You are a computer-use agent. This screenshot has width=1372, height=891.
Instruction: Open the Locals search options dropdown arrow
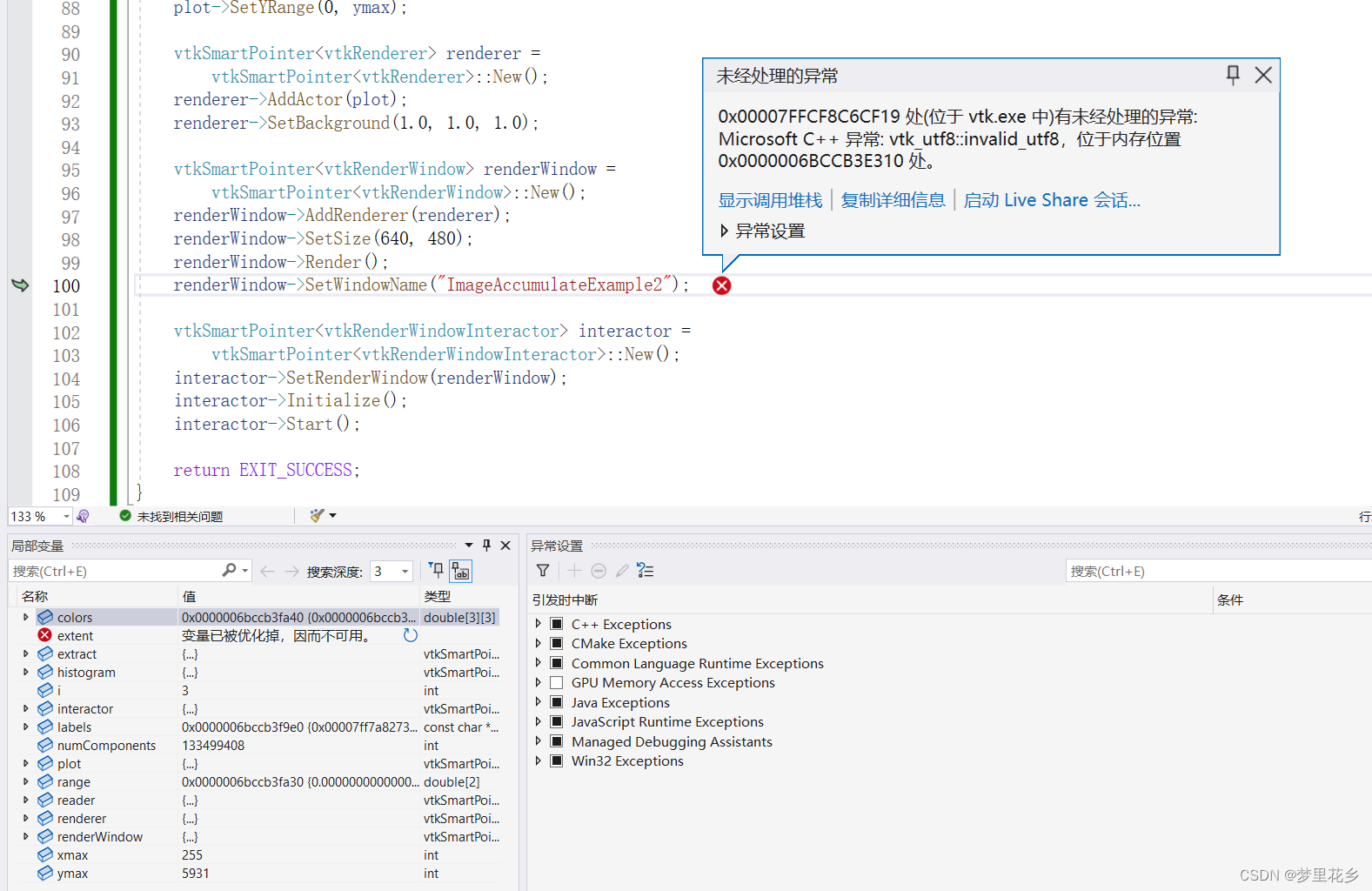click(x=245, y=571)
